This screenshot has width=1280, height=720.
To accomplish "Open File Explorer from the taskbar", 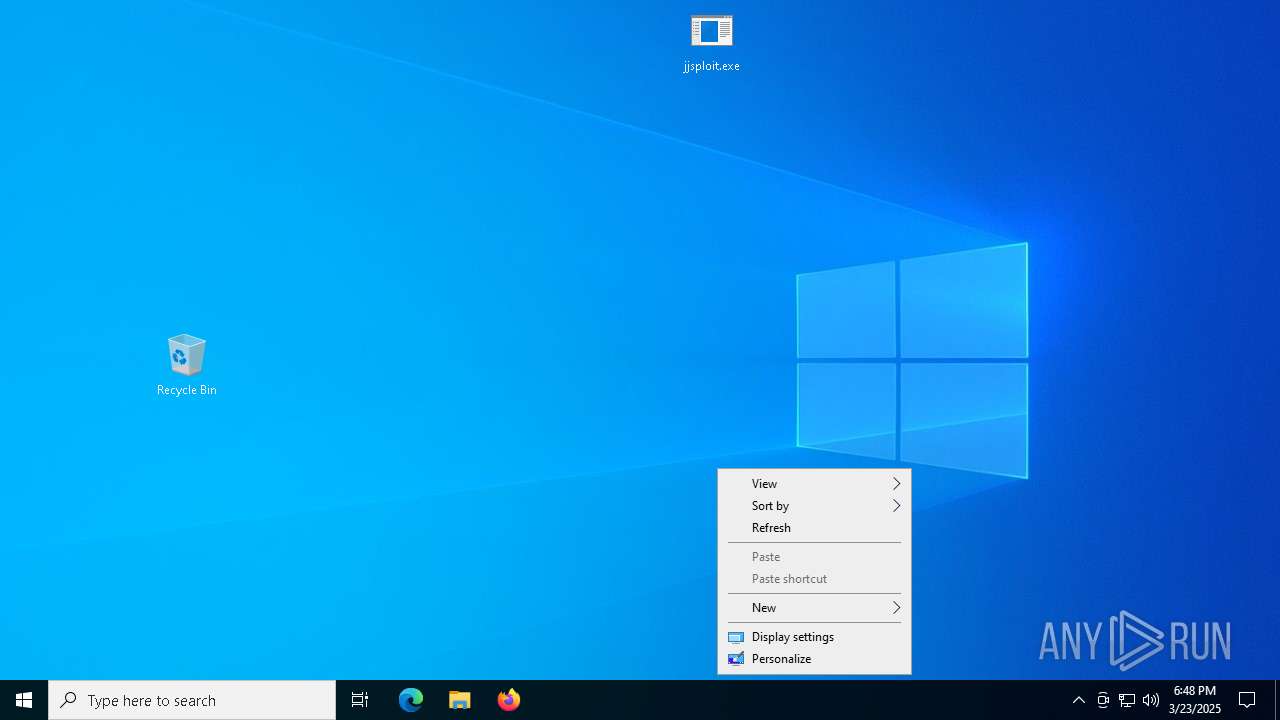I will point(460,700).
